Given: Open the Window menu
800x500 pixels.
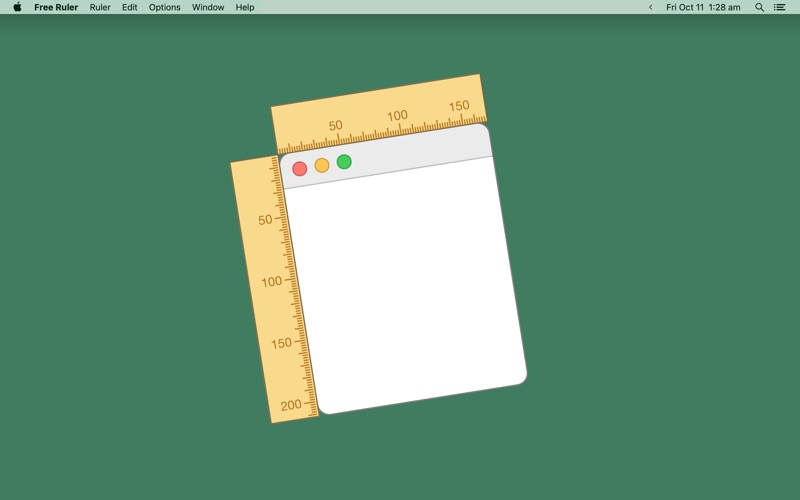Looking at the screenshot, I should 208,7.
